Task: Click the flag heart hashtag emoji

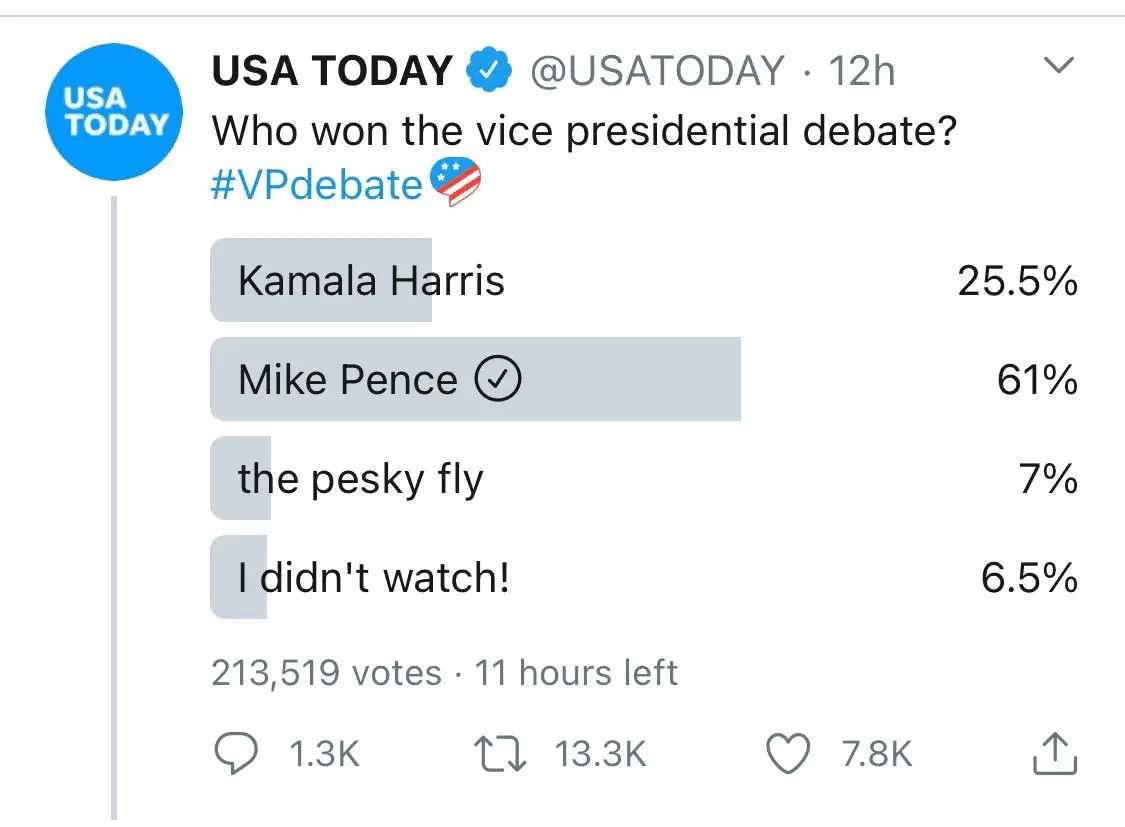Action: point(455,184)
